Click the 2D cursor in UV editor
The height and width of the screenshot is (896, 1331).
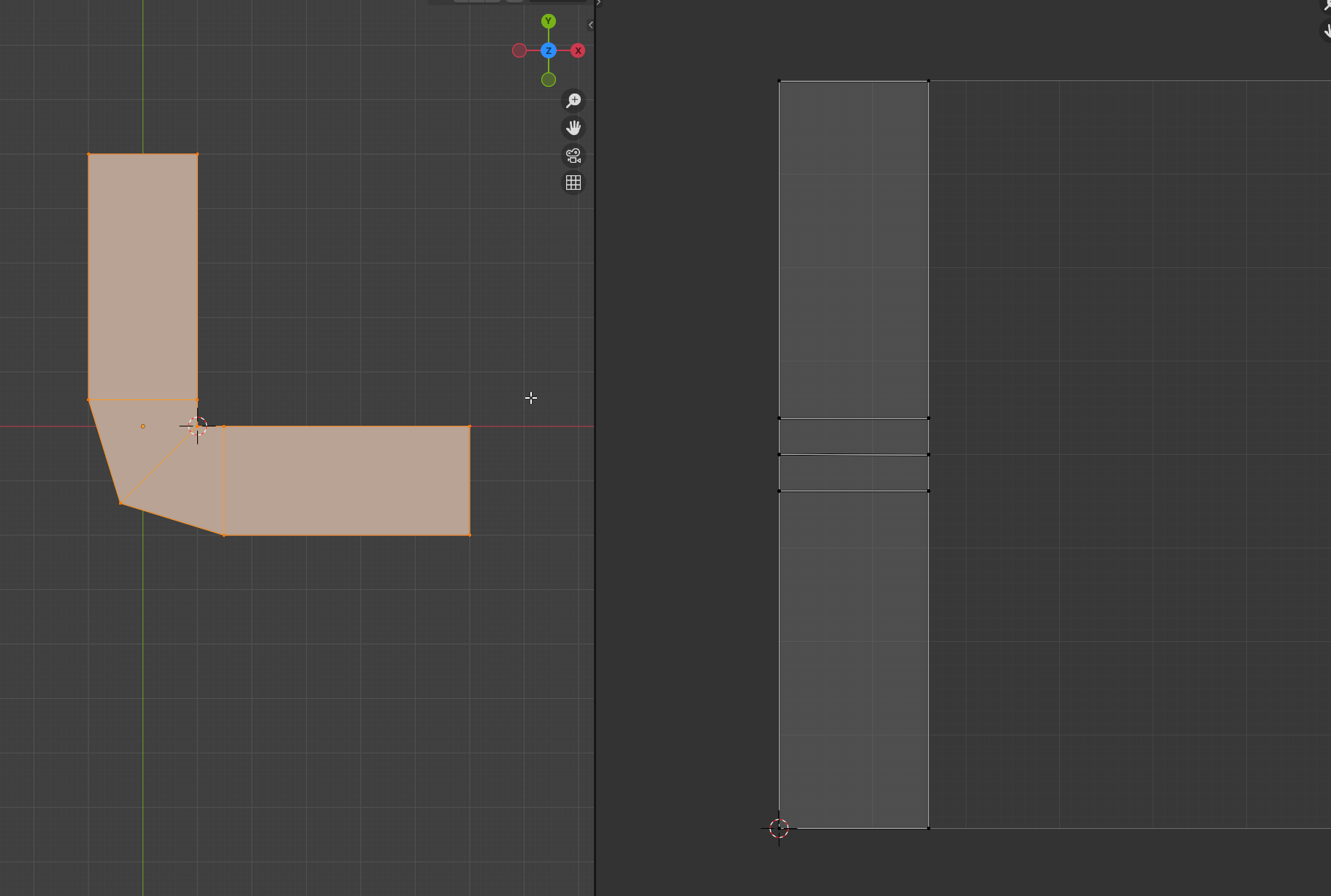click(x=779, y=828)
